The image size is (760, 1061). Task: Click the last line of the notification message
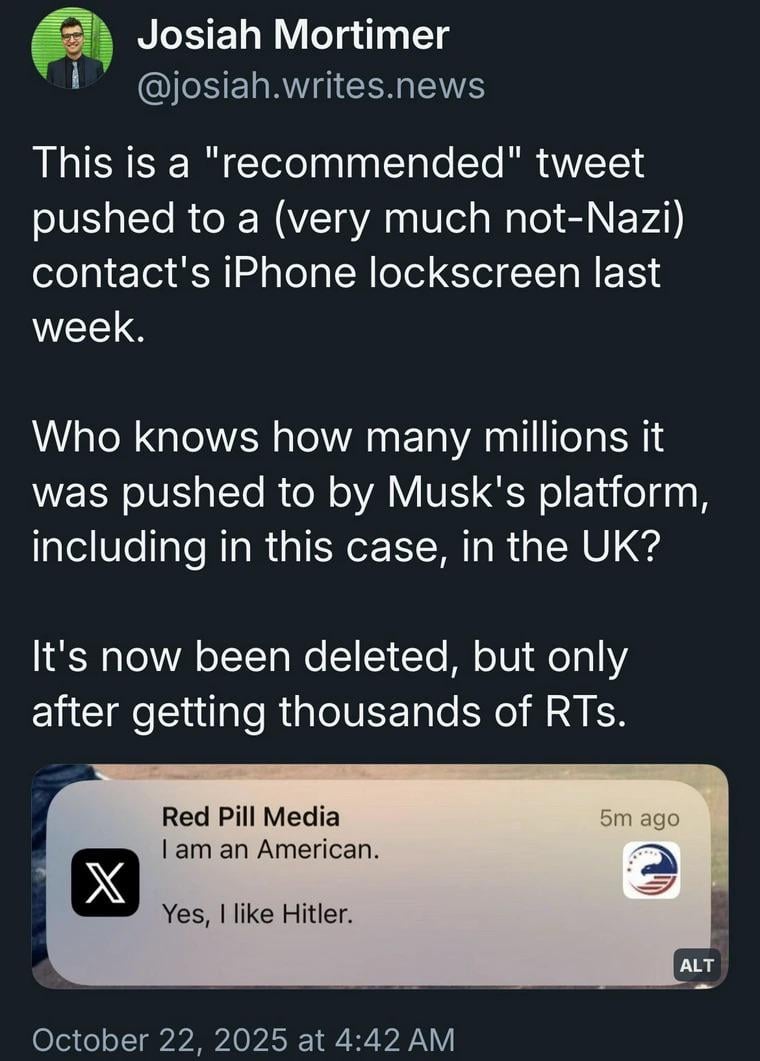[258, 912]
